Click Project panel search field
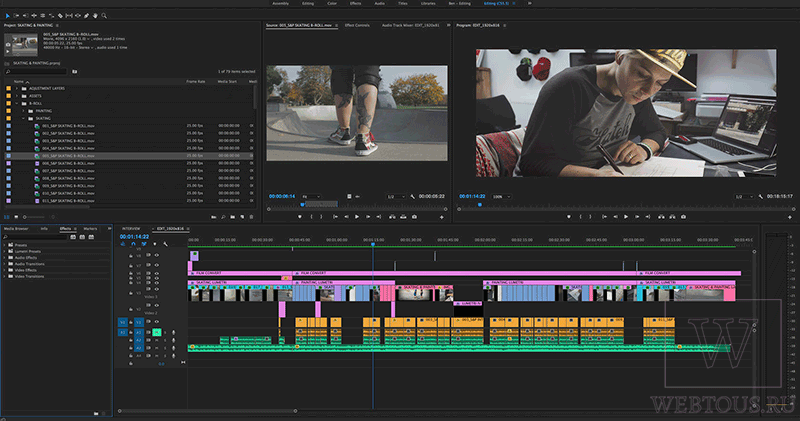Image resolution: width=800 pixels, height=421 pixels. (x=36, y=72)
